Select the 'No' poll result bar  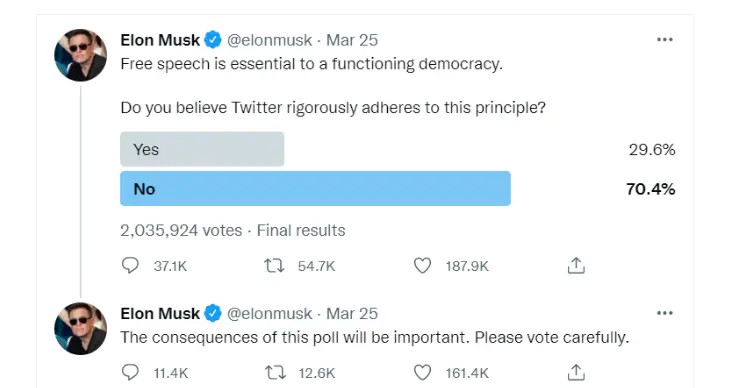[x=315, y=189]
